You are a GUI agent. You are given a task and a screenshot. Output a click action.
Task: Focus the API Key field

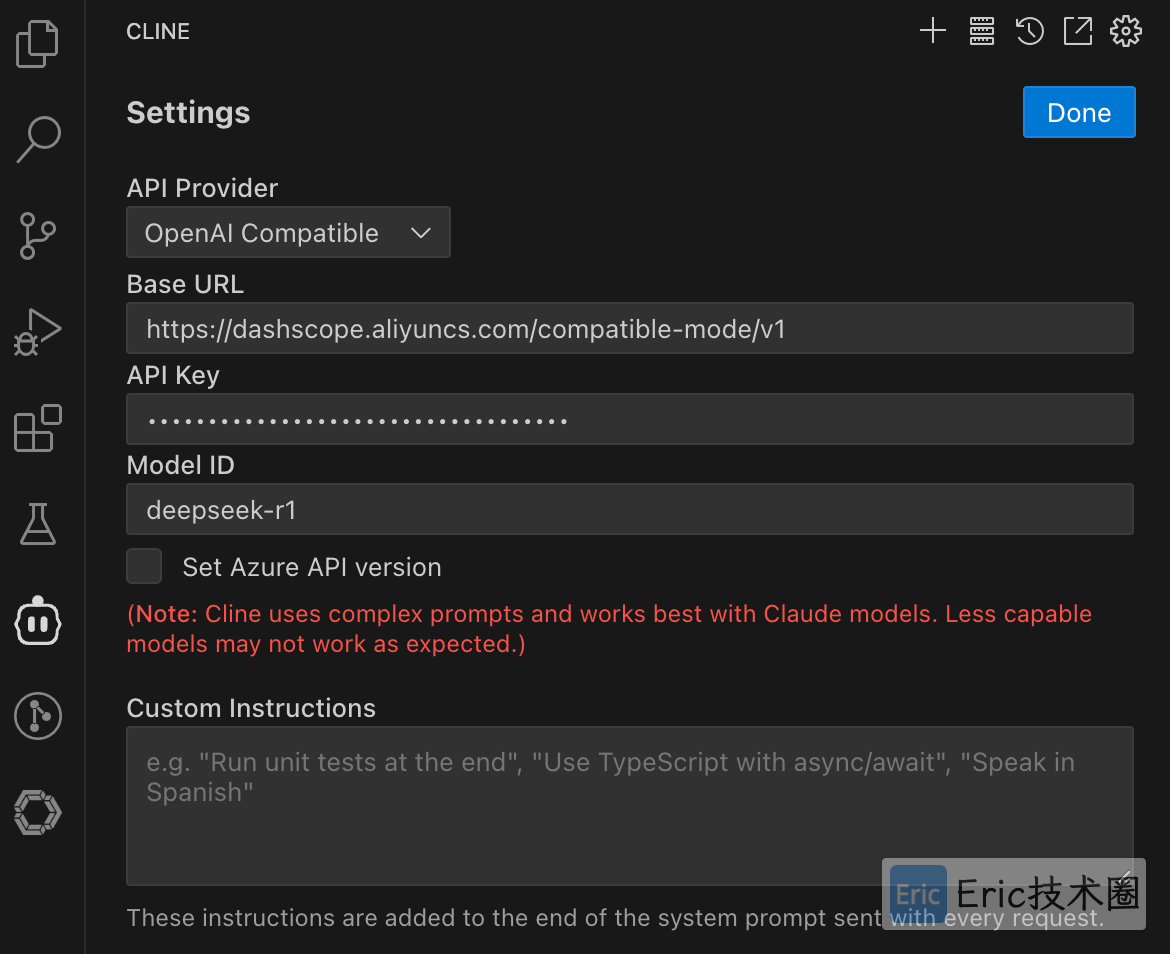[x=630, y=419]
